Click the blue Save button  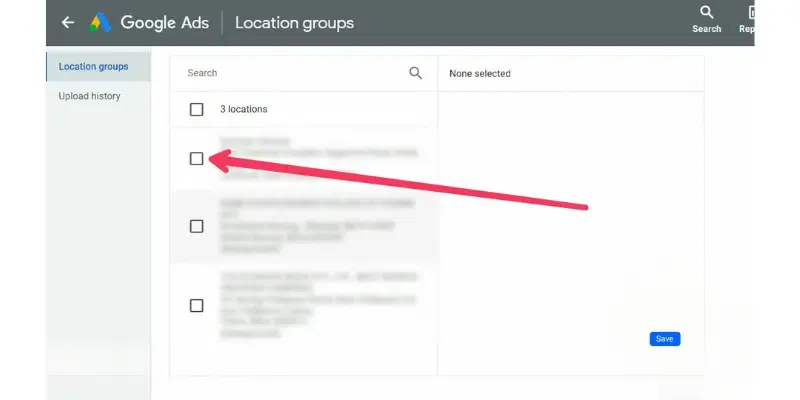[665, 339]
